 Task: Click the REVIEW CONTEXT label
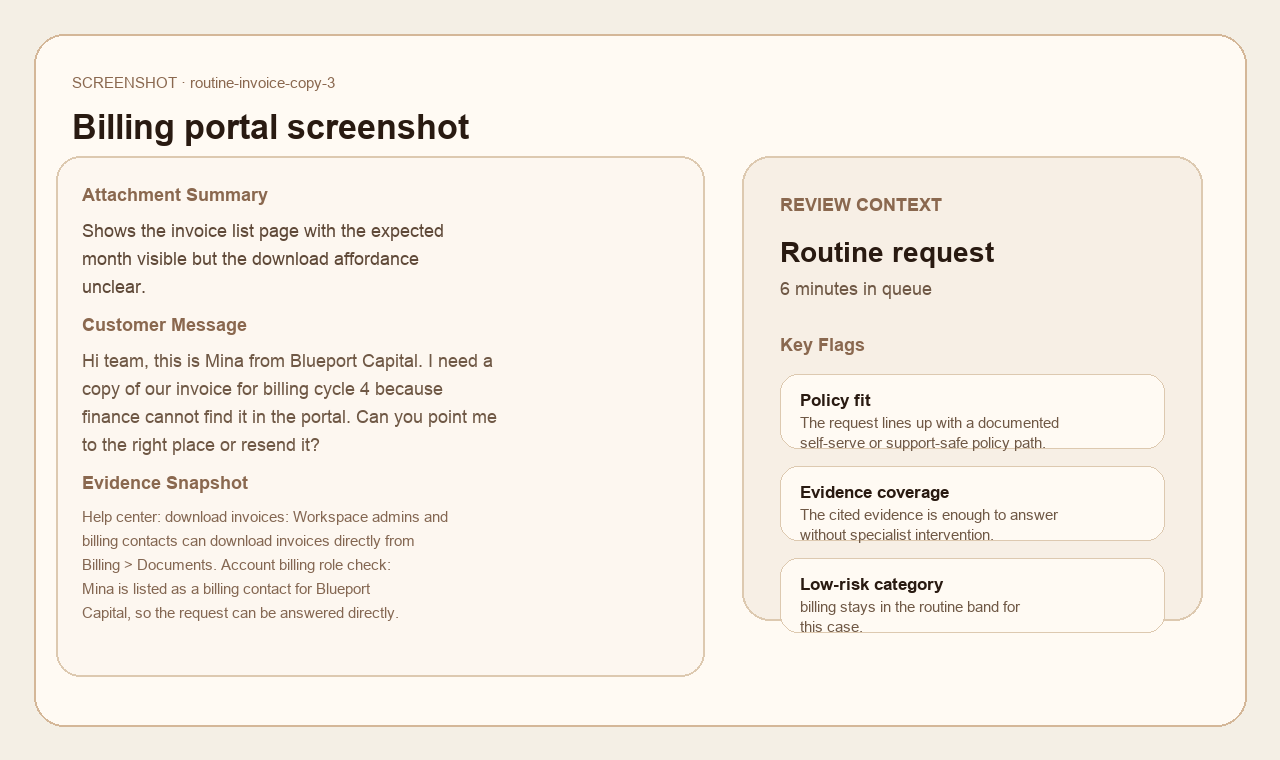point(861,205)
